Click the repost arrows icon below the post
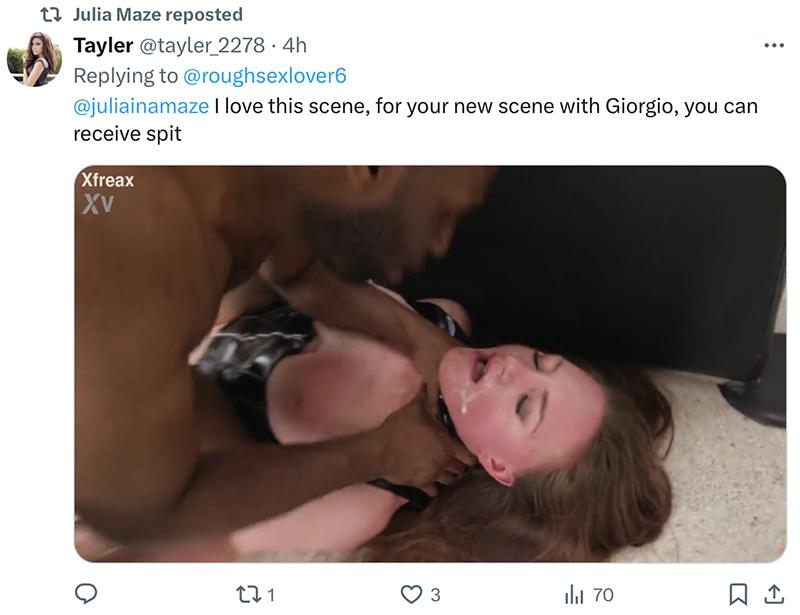This screenshot has height=615, width=800. click(x=246, y=594)
